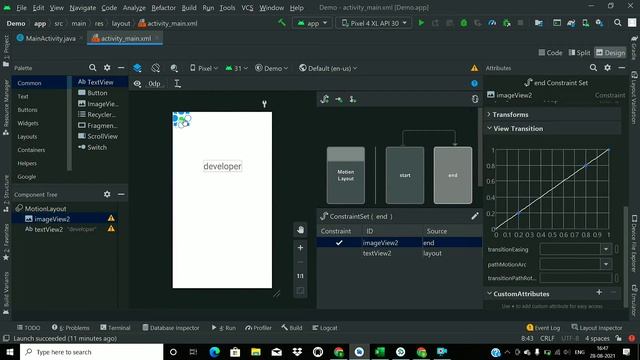Viewport: 640px width, 360px height.
Task: Switch to Code view mode
Action: pos(550,53)
